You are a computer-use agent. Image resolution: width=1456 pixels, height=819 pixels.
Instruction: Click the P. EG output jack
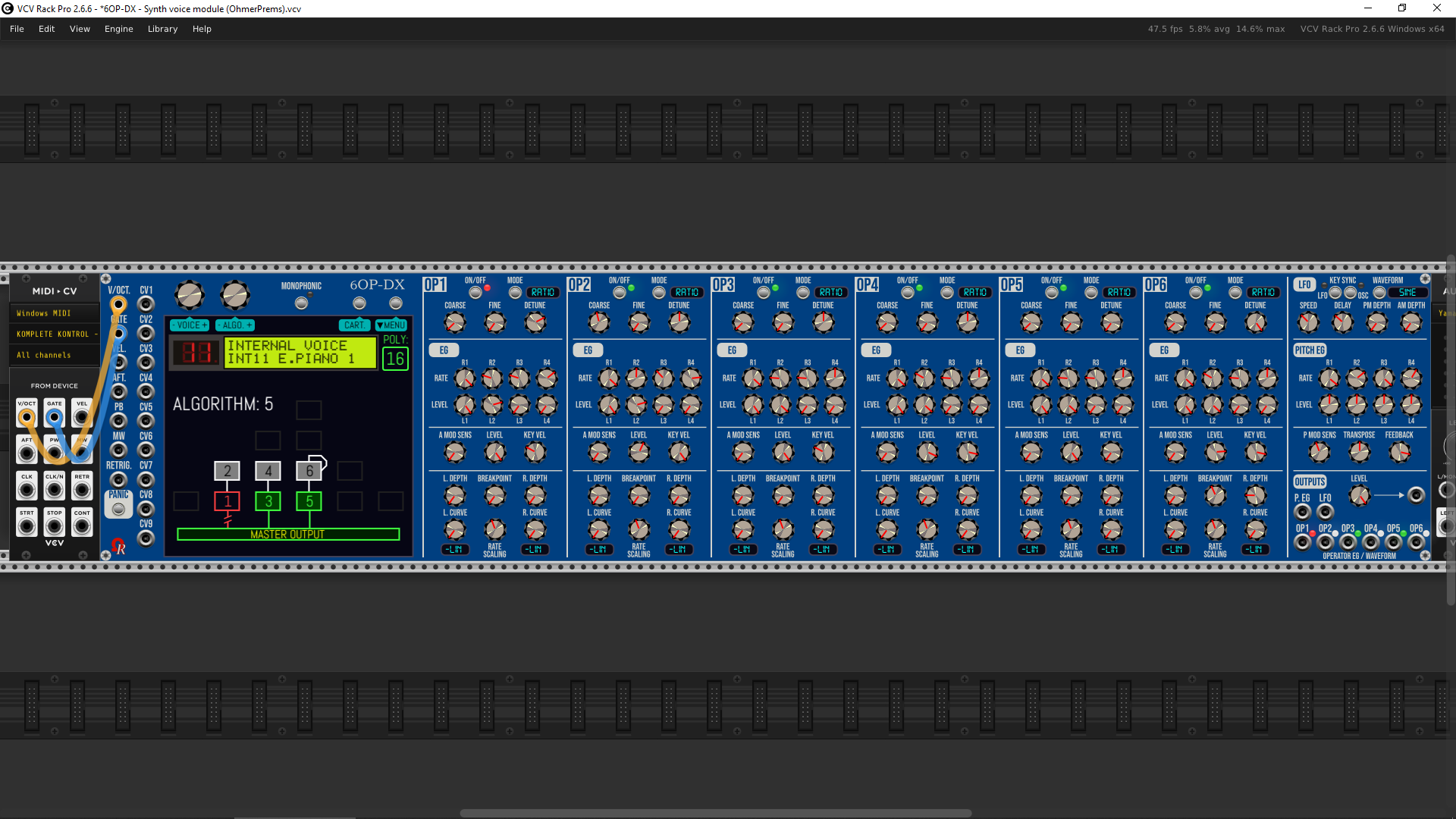coord(1302,512)
